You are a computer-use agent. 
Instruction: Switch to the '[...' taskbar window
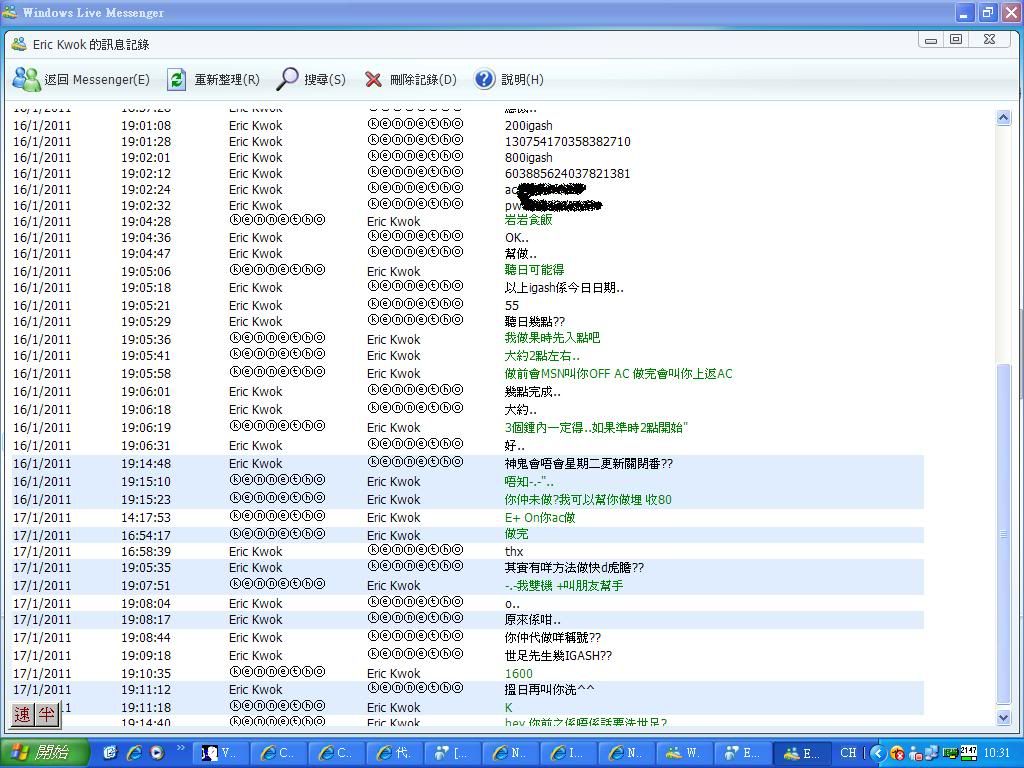tap(455, 753)
